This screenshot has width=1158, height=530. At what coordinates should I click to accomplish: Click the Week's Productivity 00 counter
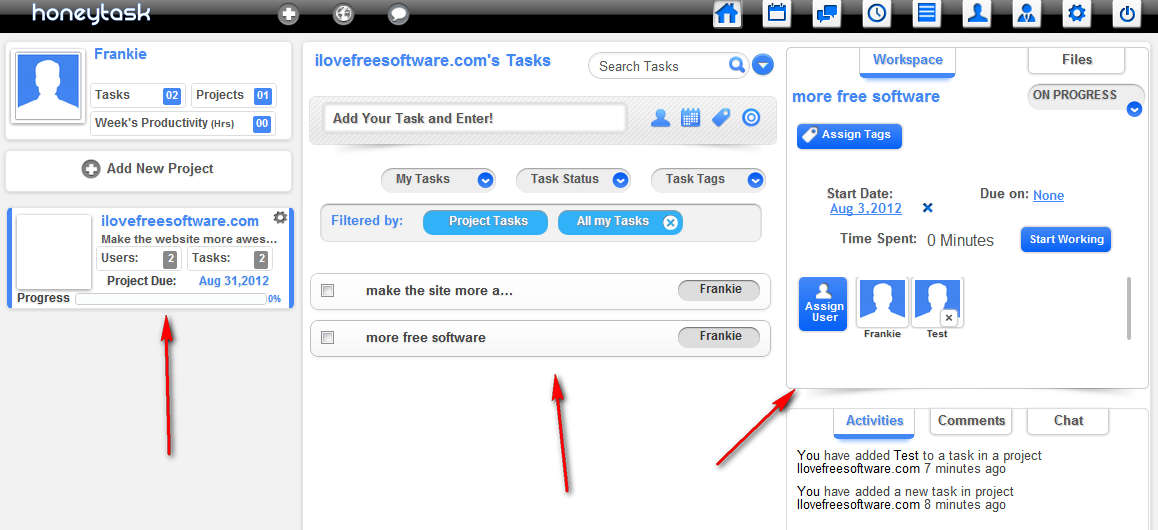tap(182, 123)
